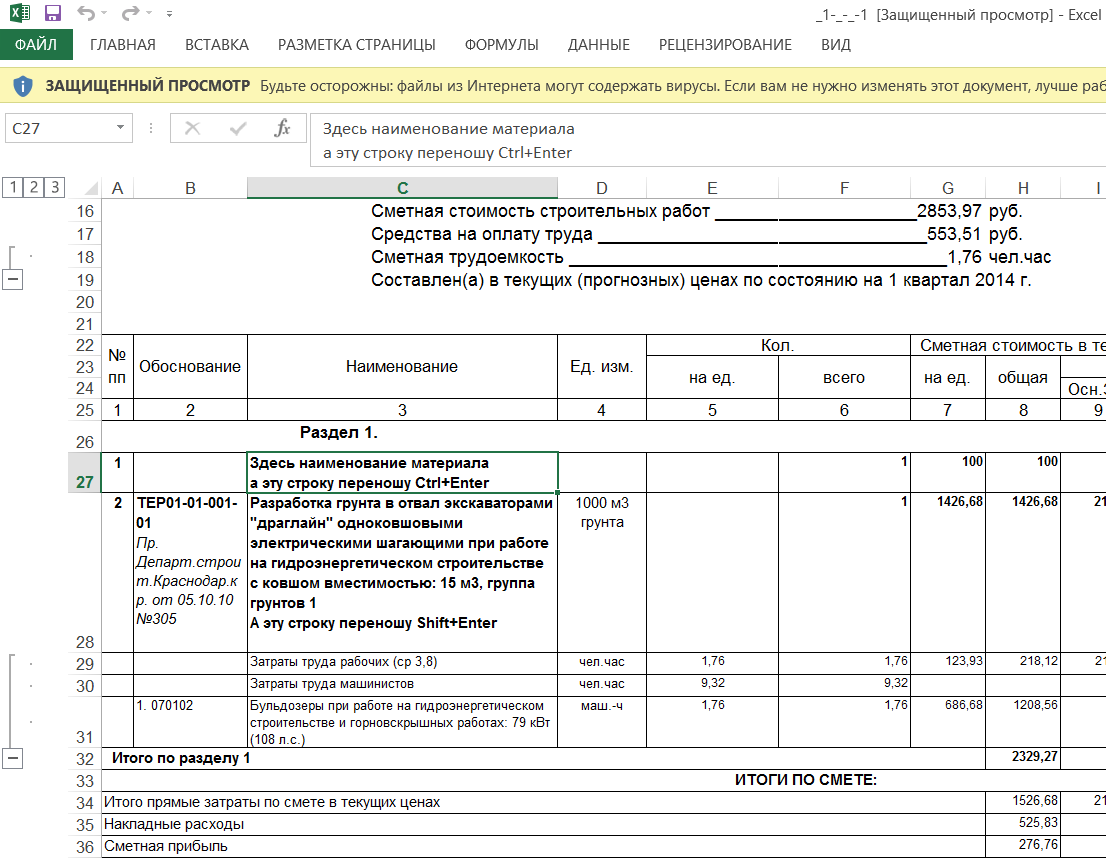Click the Redo arrow icon

point(129,13)
